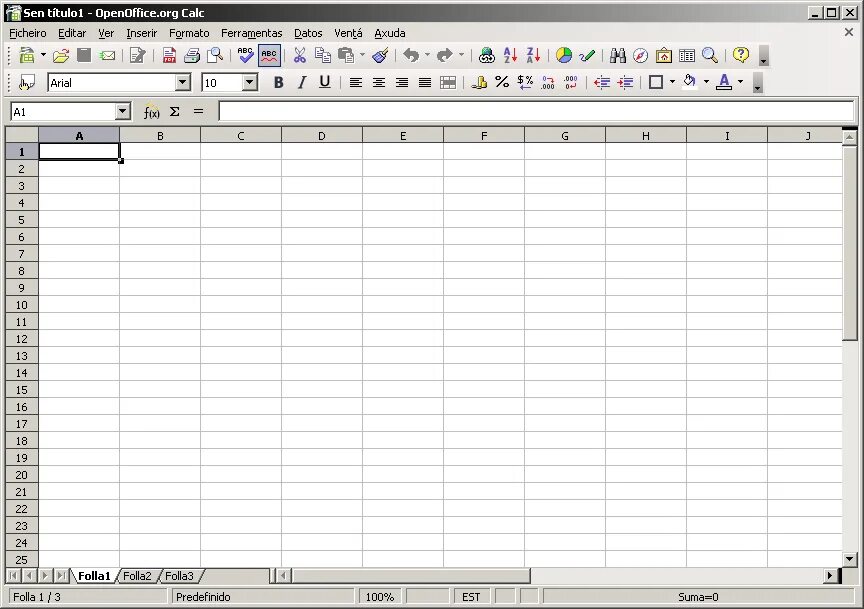Click the Paste clipboard icon
The height and width of the screenshot is (609, 864).
click(345, 55)
